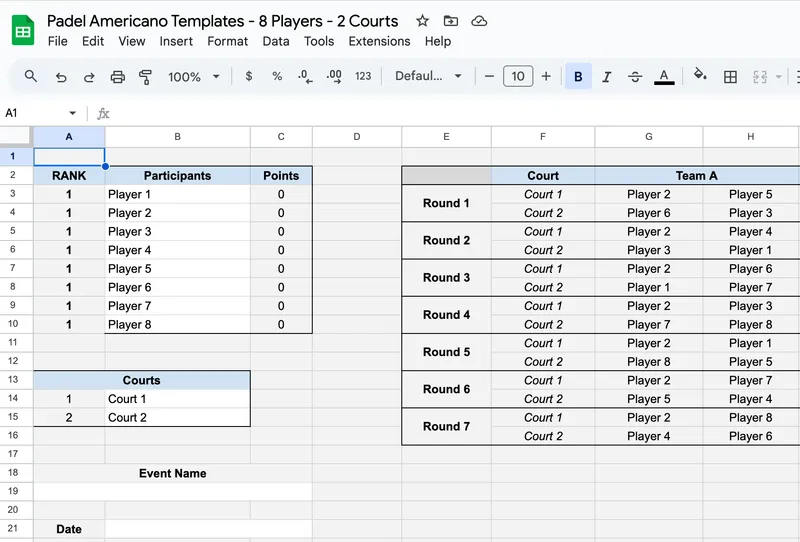This screenshot has width=800, height=542.
Task: Click the Move to folder icon
Action: [451, 21]
